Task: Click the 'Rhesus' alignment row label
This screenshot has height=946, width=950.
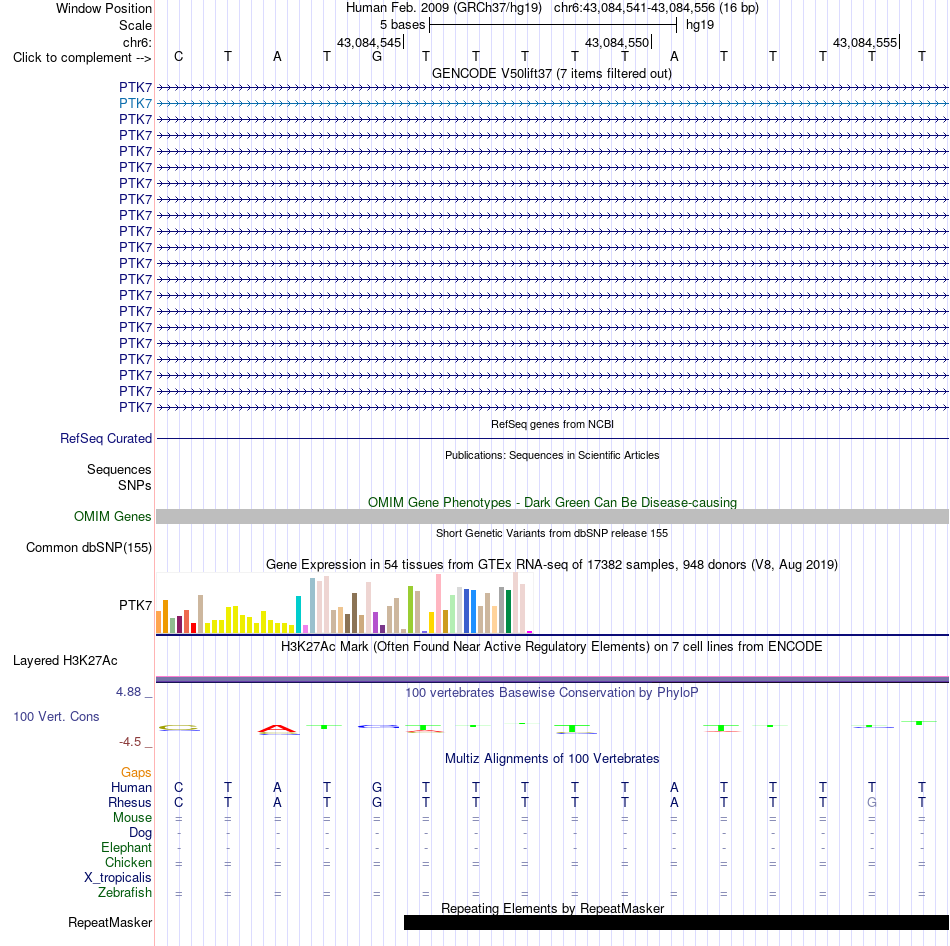Action: 130,802
